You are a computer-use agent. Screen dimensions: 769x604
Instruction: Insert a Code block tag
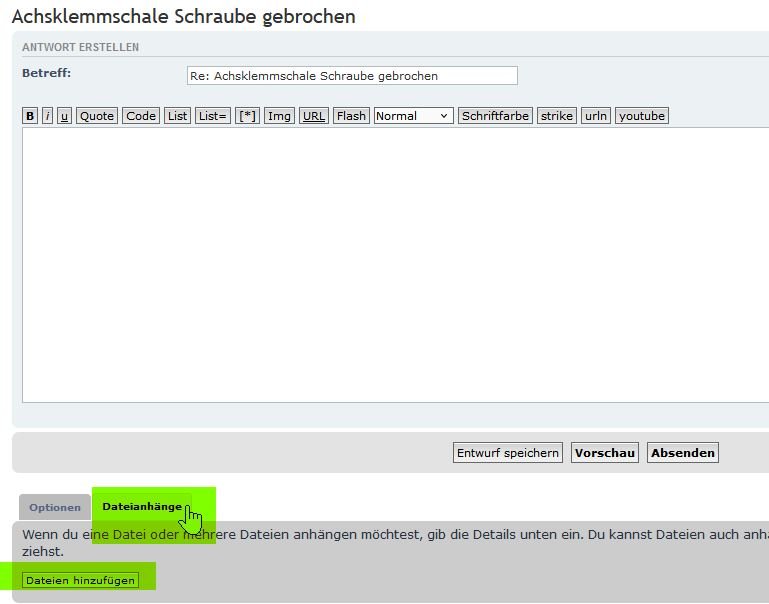(x=141, y=116)
